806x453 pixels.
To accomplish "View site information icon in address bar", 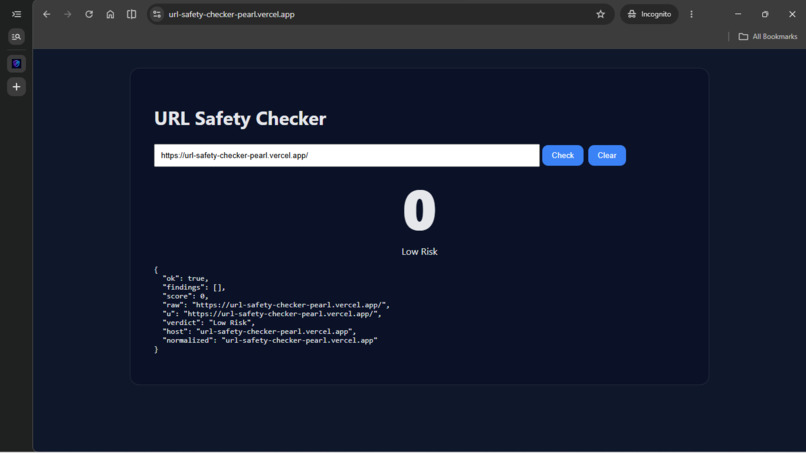I will 157,14.
